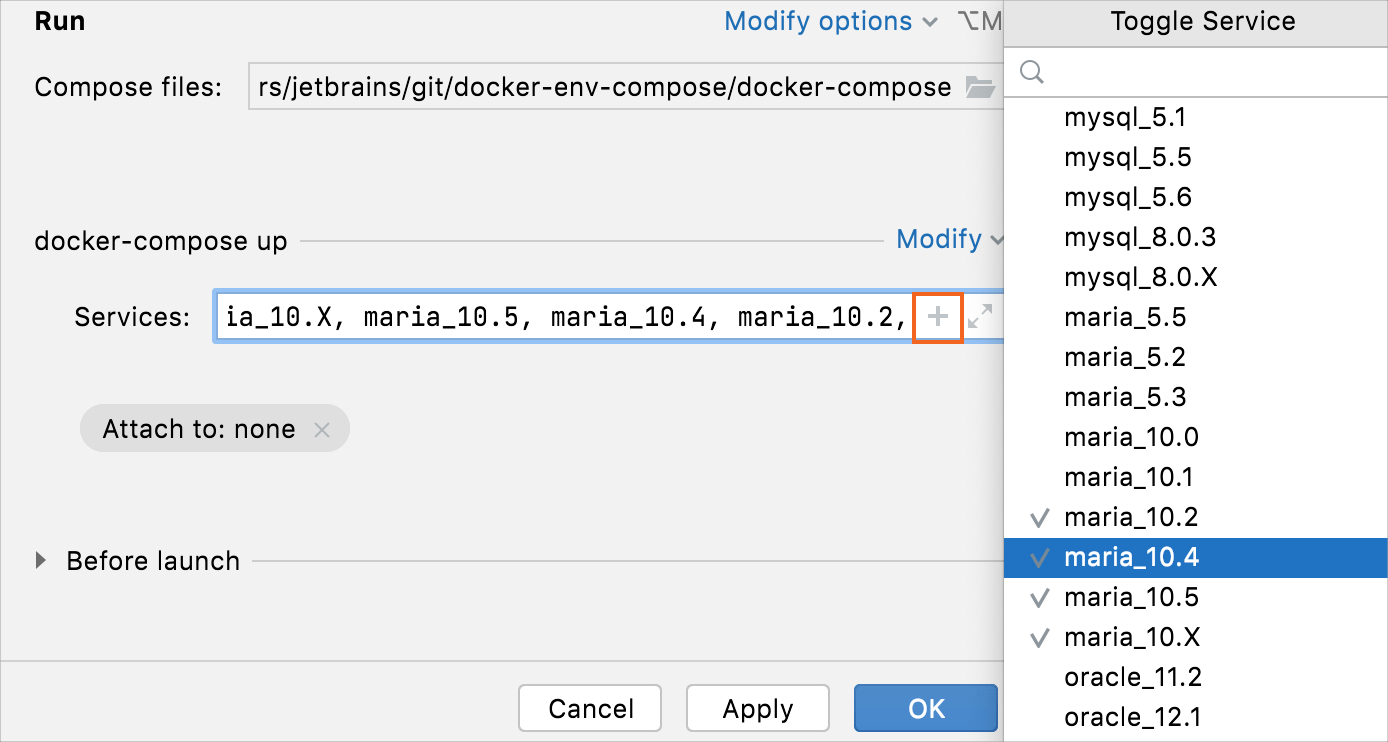Screen dimensions: 1388x742
Task: Cancel the Run configuration dialog
Action: [x=589, y=708]
